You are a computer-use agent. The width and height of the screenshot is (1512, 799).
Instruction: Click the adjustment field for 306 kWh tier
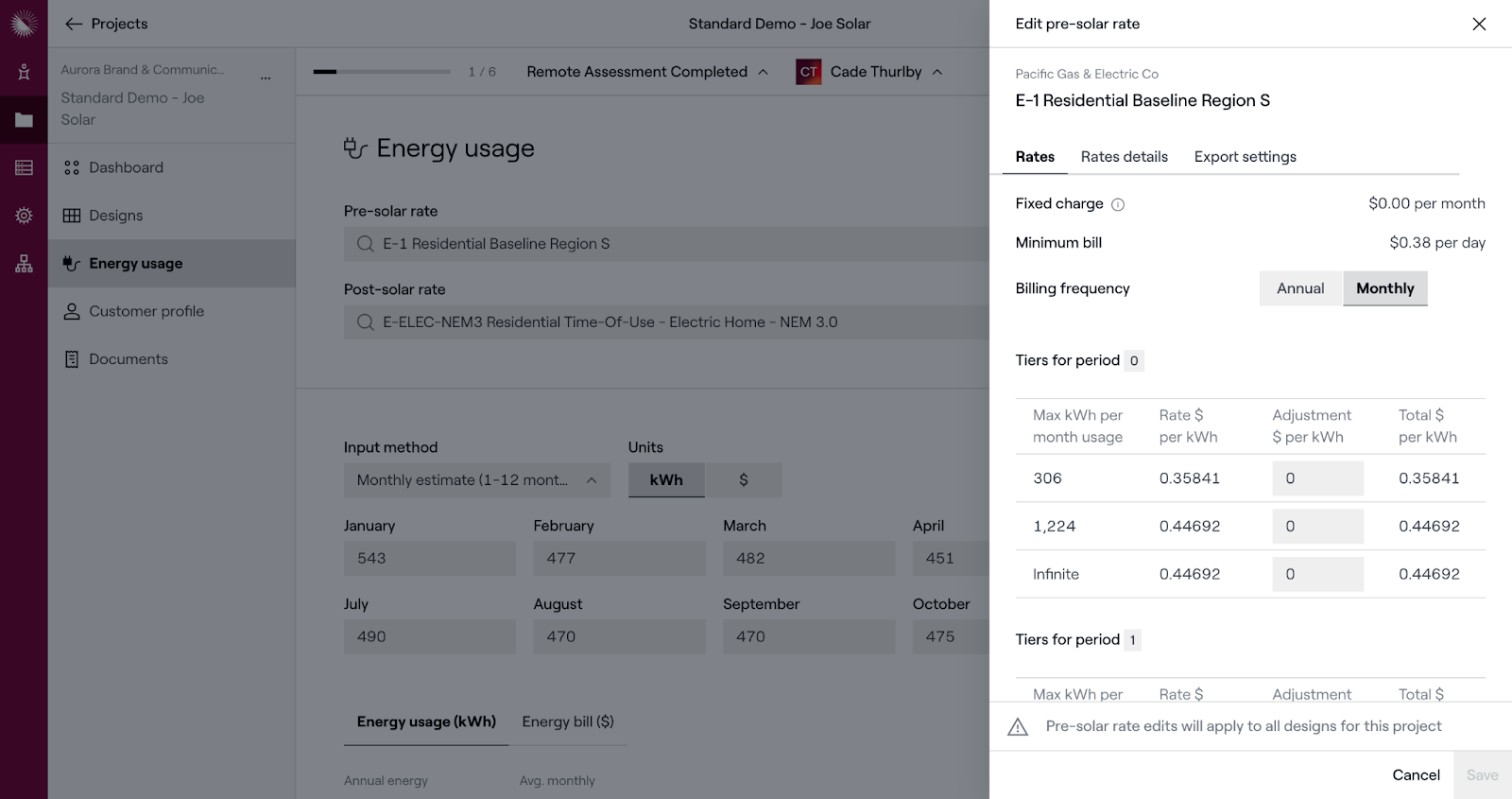tap(1317, 478)
